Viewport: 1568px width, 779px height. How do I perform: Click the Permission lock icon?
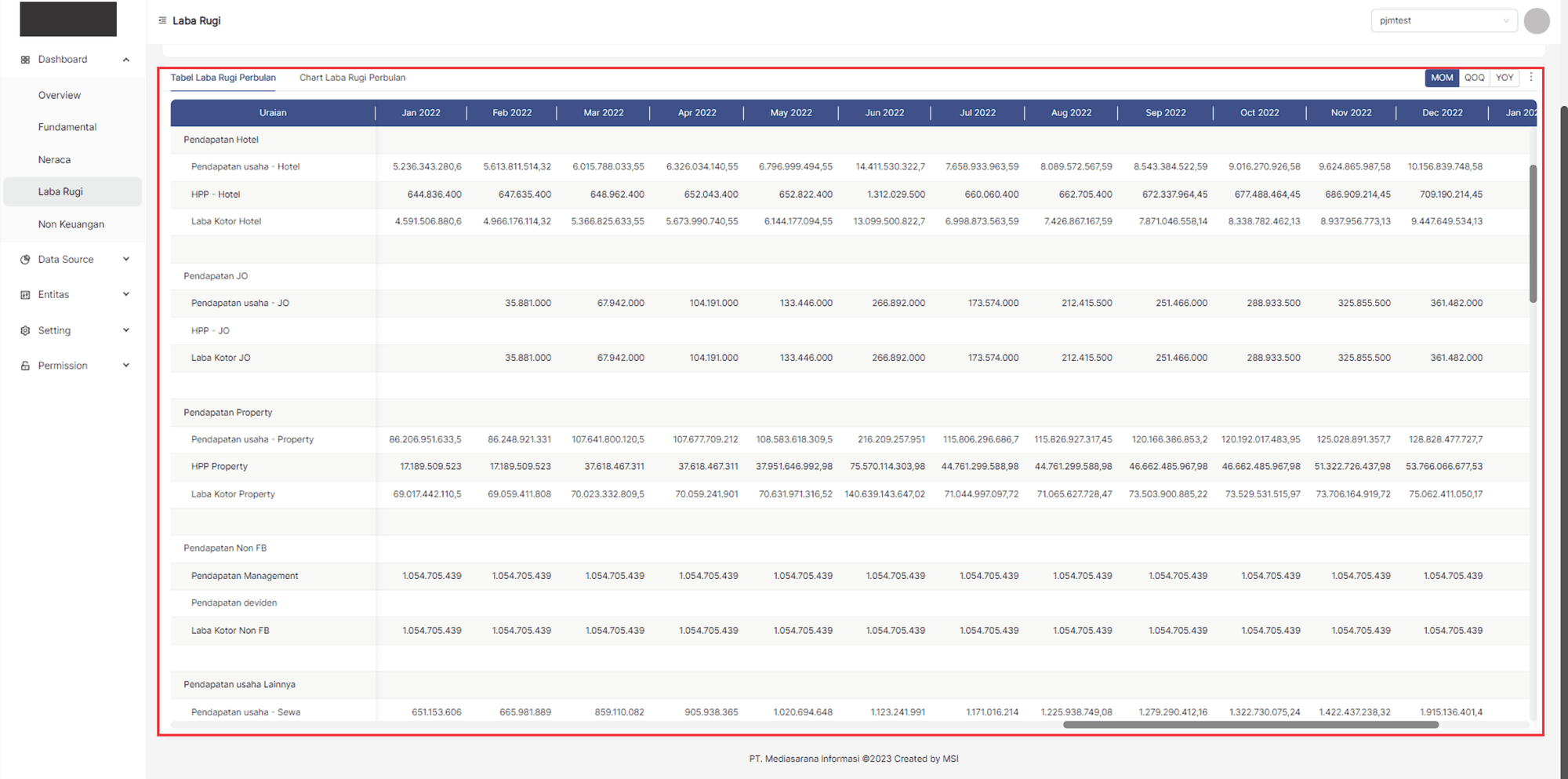click(x=25, y=366)
